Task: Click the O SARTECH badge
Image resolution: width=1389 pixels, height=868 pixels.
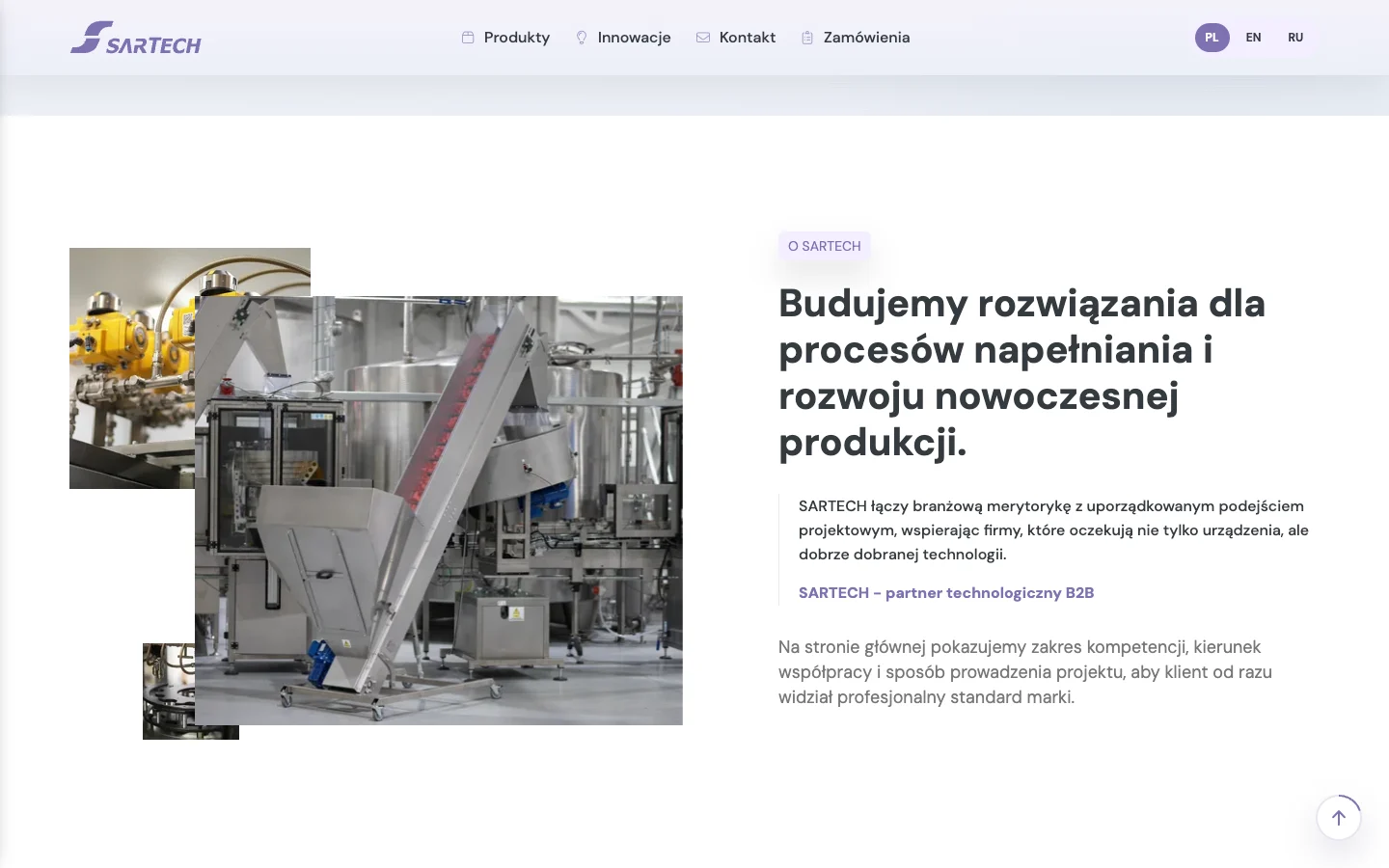Action: 825,246
